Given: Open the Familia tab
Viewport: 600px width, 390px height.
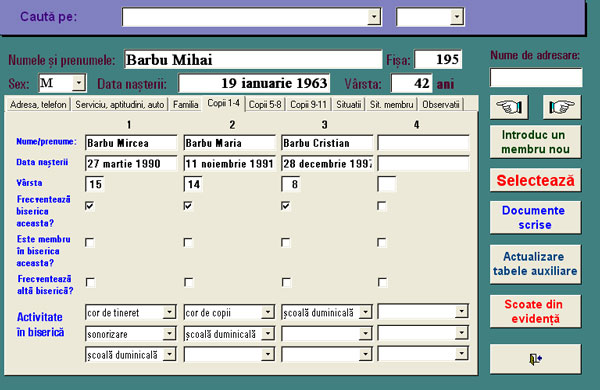Looking at the screenshot, I should (186, 104).
